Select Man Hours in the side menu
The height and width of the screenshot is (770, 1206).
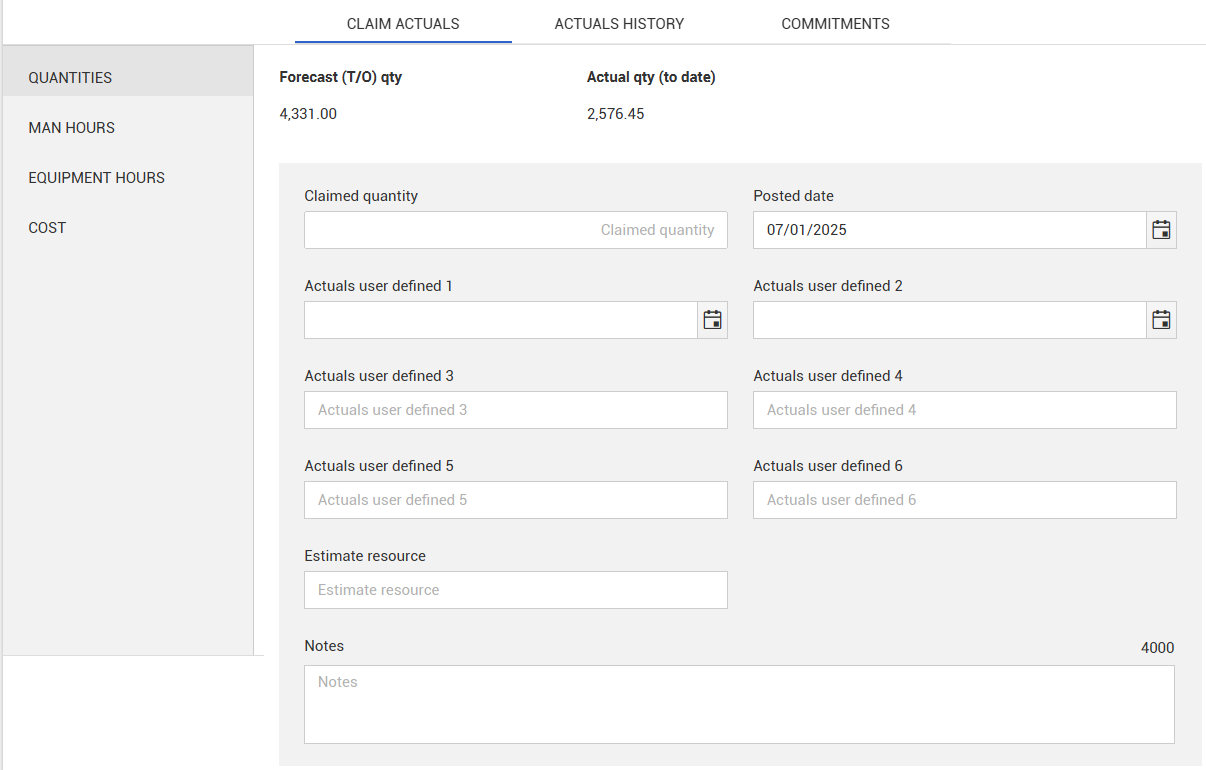(72, 128)
